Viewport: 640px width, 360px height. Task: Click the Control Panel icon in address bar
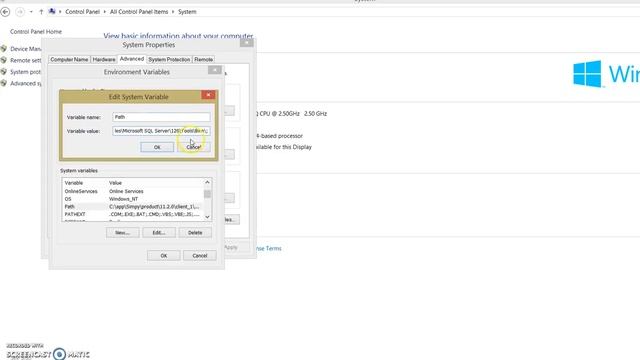coord(52,11)
